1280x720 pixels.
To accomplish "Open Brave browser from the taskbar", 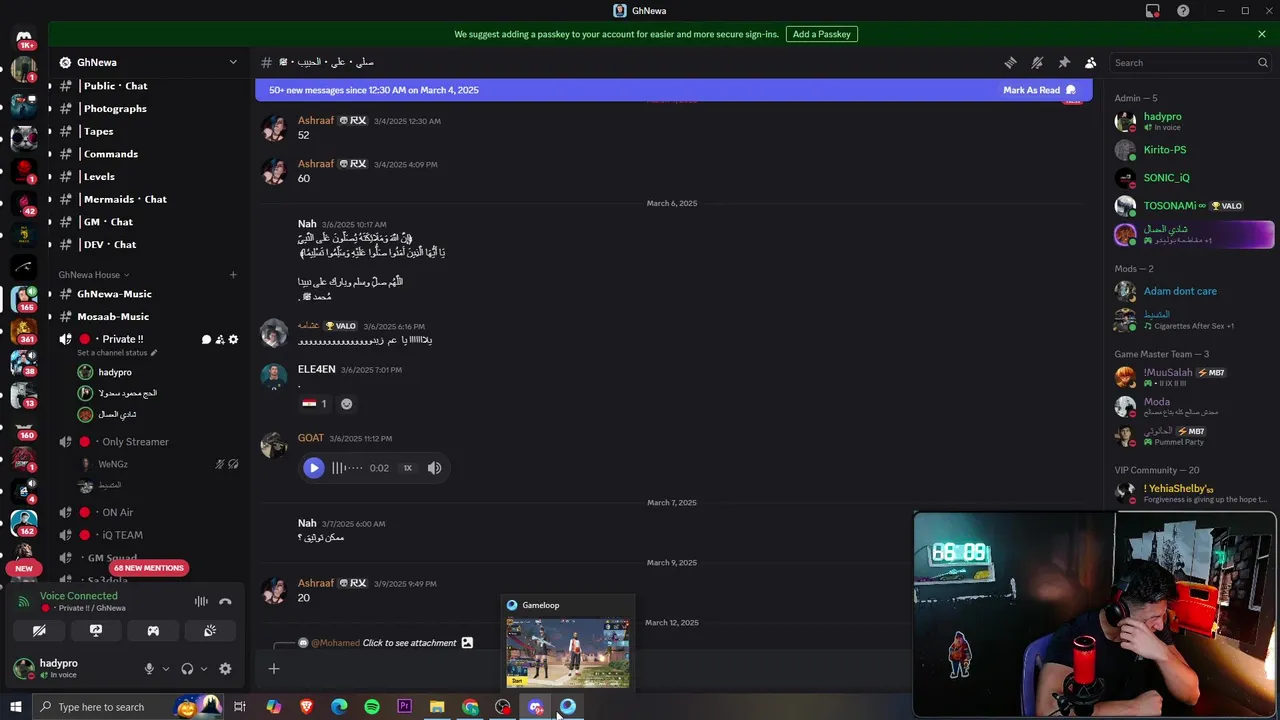I will click(x=306, y=707).
